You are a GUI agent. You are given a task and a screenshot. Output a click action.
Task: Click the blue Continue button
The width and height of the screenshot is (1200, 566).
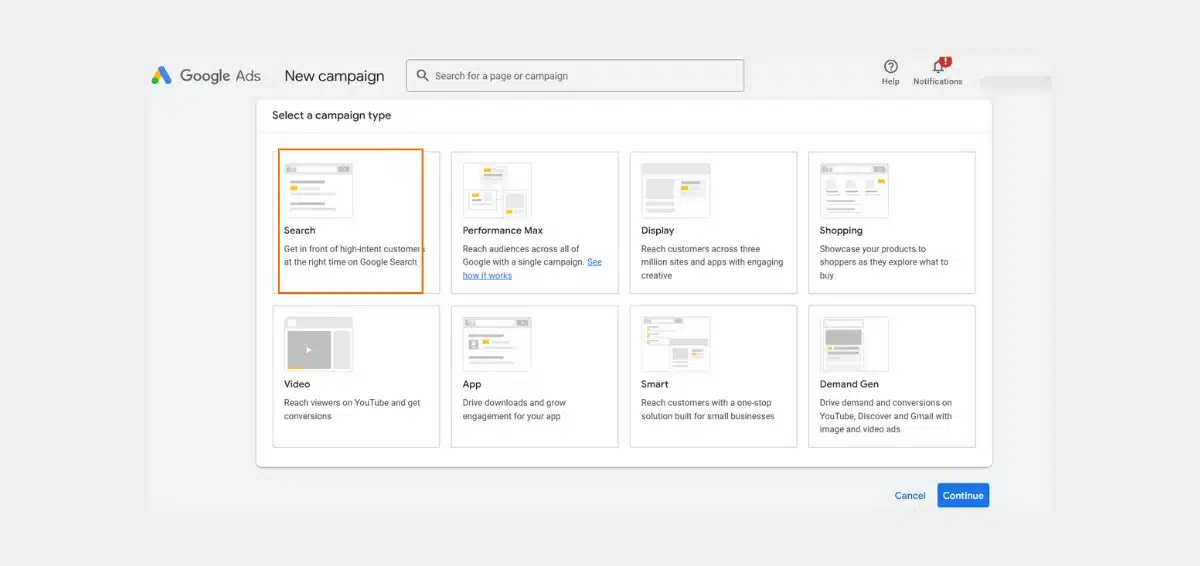click(963, 495)
